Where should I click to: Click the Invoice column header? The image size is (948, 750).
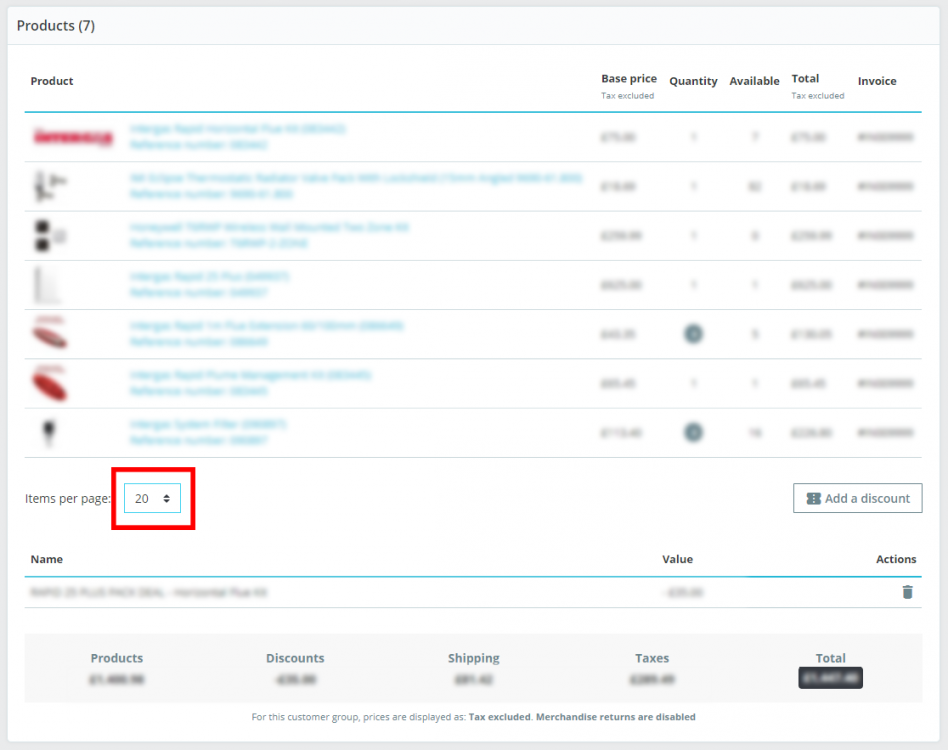tap(877, 81)
